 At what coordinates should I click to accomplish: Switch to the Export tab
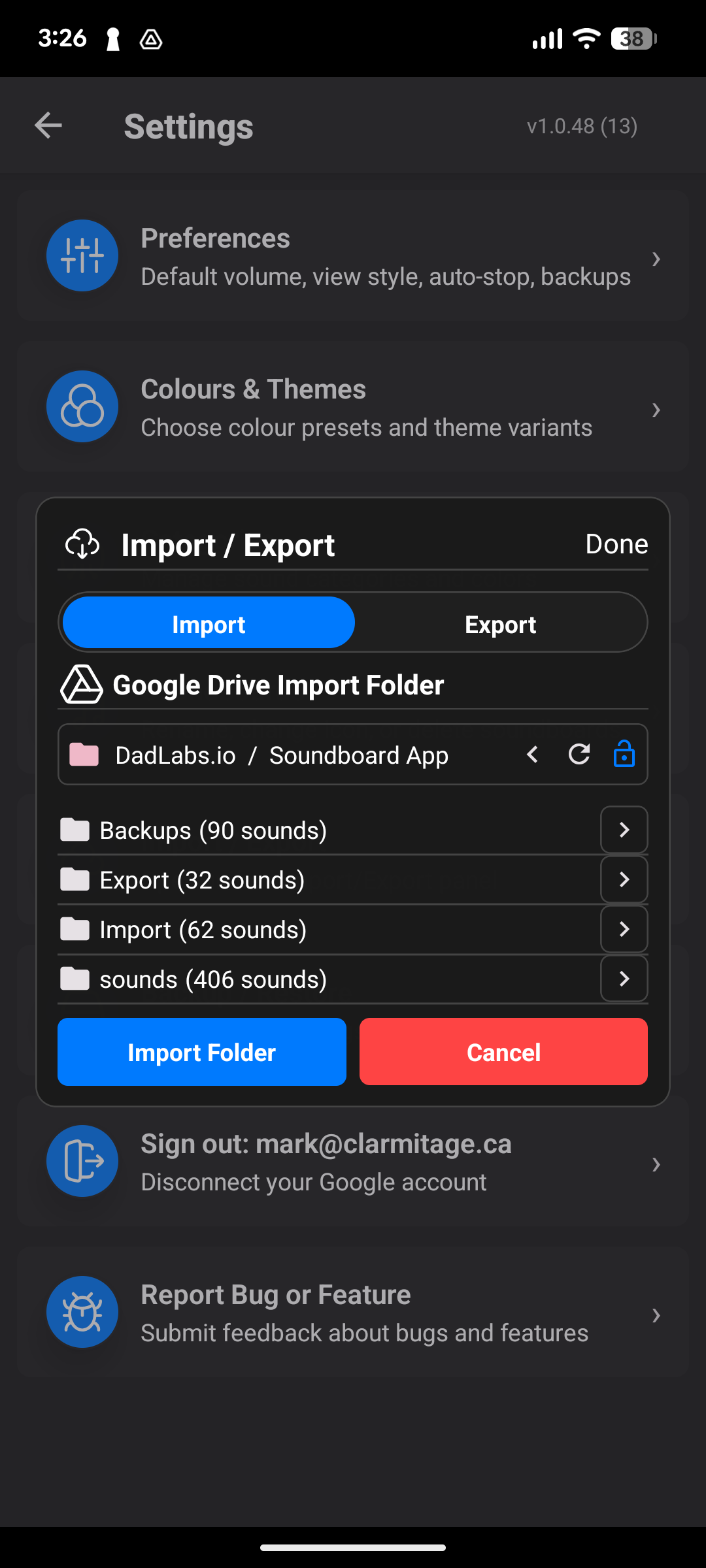[x=501, y=623]
